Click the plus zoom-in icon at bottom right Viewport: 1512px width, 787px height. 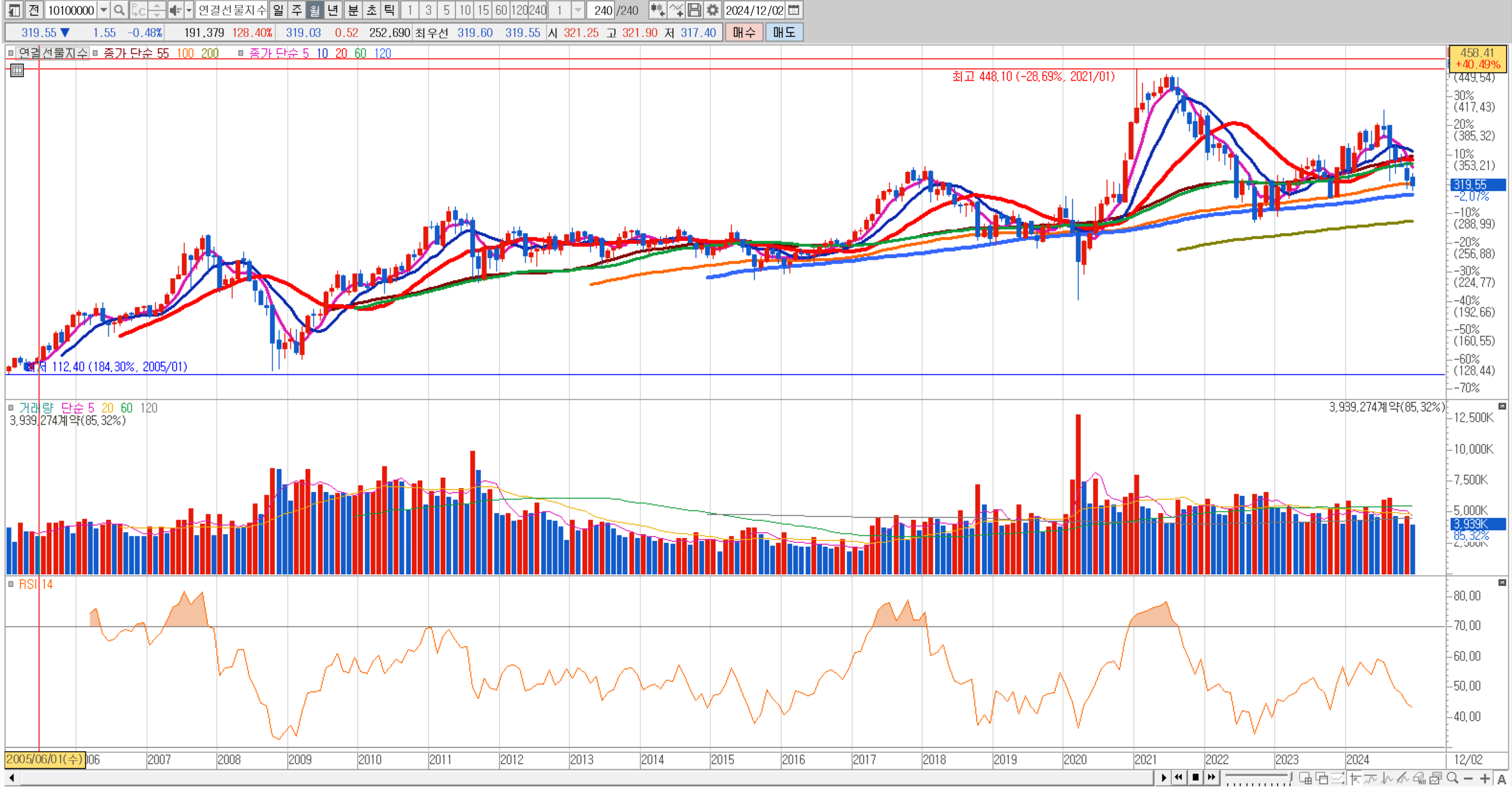[1485, 778]
